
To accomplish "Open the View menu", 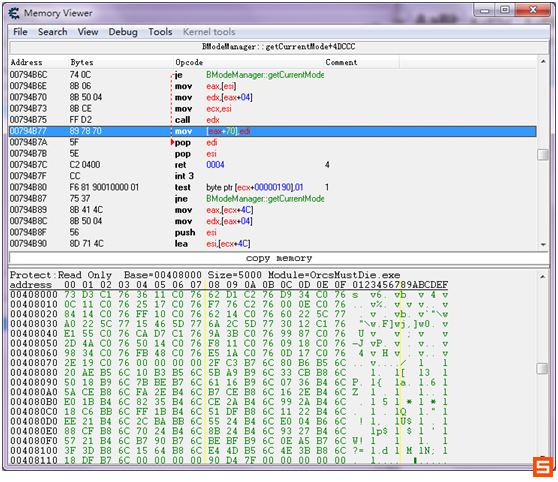I will 88,32.
